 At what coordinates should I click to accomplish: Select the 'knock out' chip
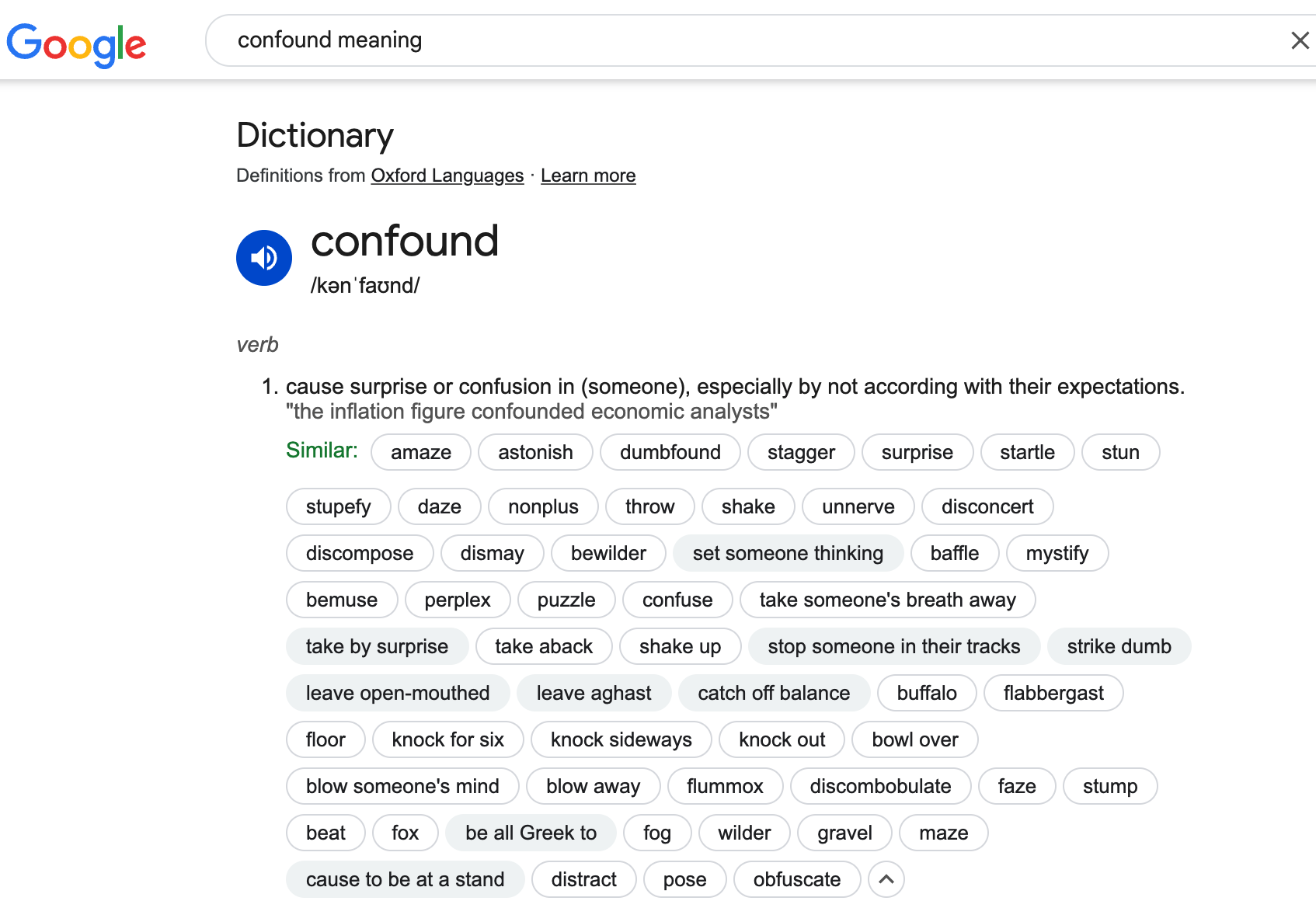pyautogui.click(x=782, y=739)
